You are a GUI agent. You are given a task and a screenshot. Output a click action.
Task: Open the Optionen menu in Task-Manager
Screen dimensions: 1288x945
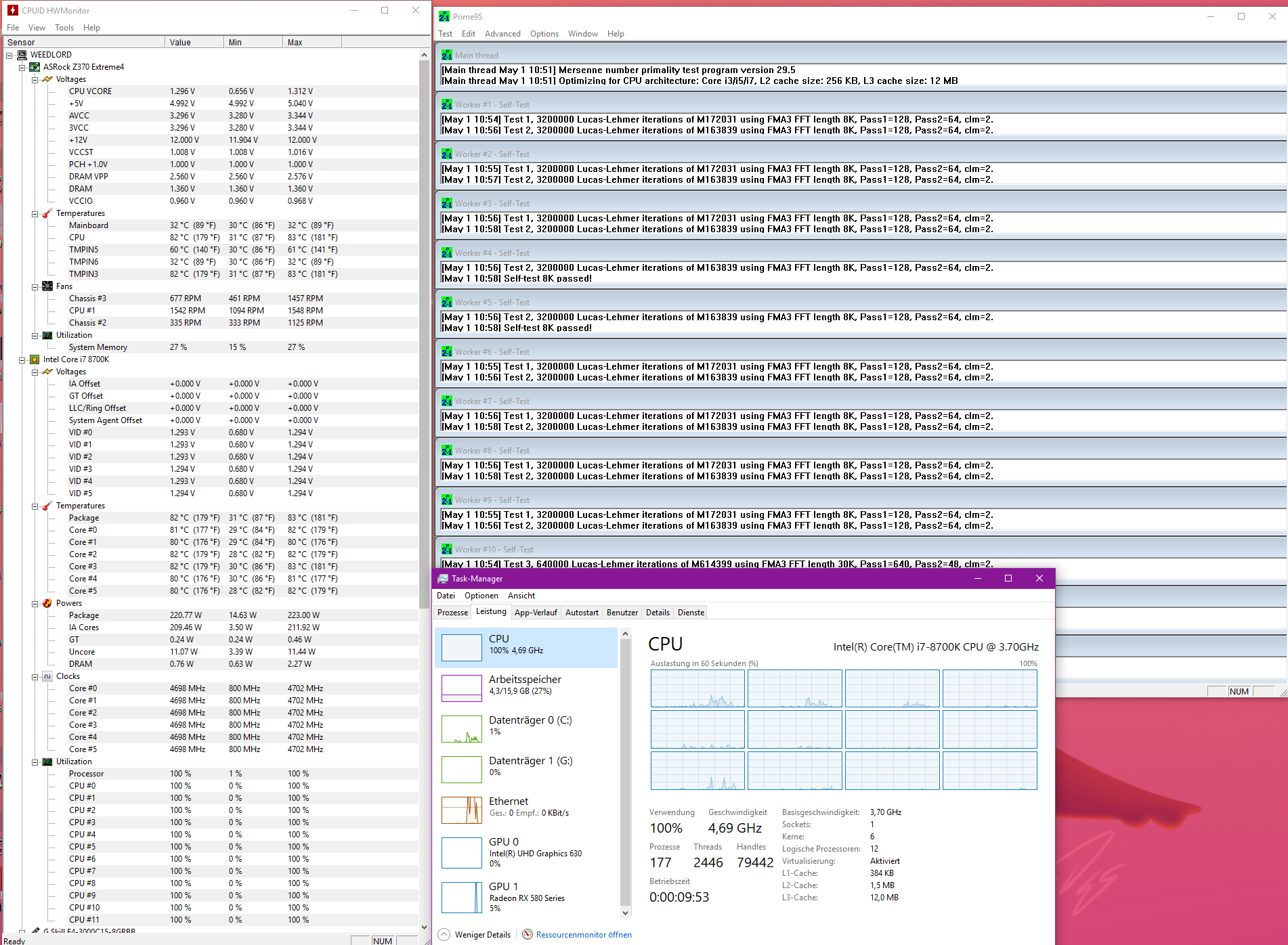click(481, 596)
